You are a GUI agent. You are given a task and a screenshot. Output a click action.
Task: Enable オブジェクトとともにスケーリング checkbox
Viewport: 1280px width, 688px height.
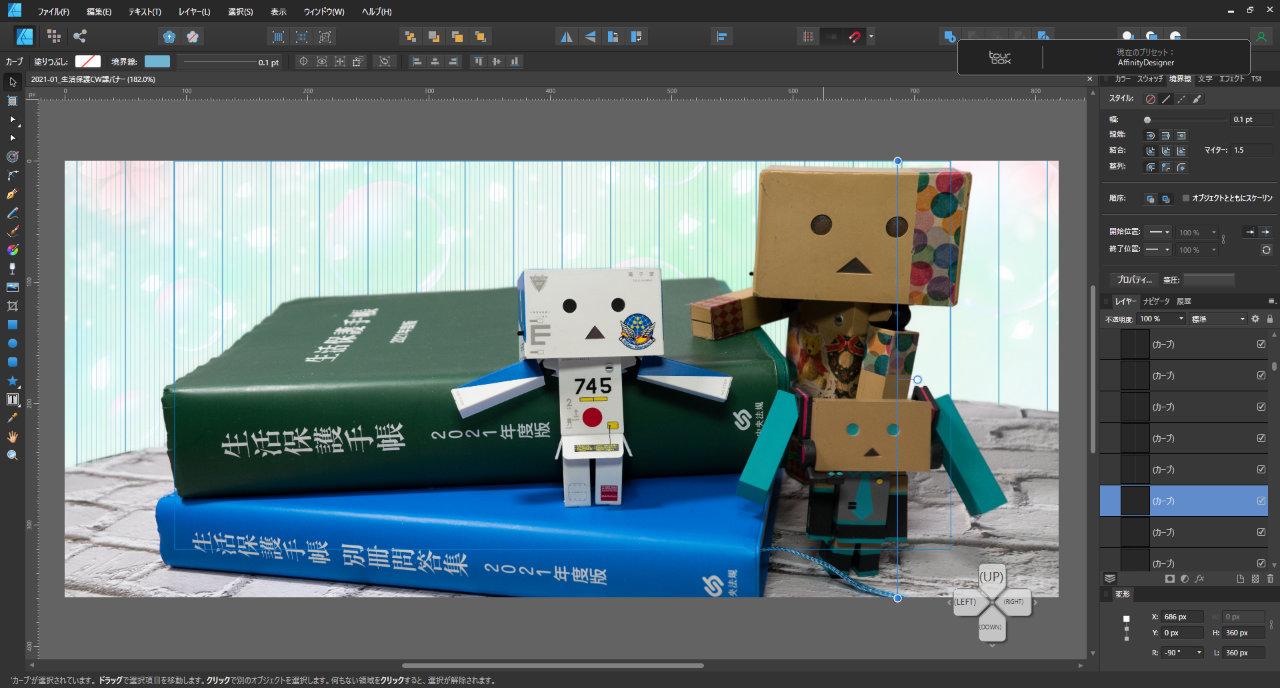click(x=1186, y=198)
